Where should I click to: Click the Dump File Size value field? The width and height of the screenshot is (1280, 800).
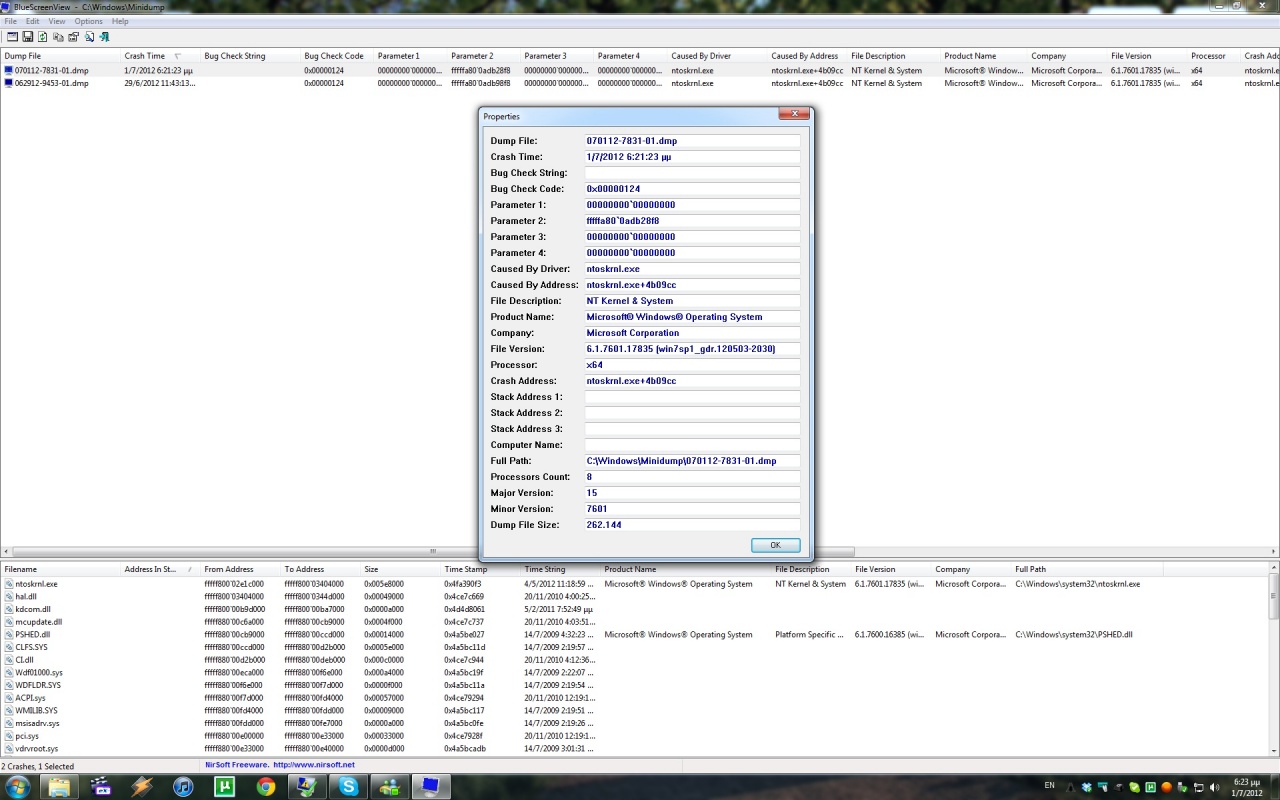tap(692, 525)
